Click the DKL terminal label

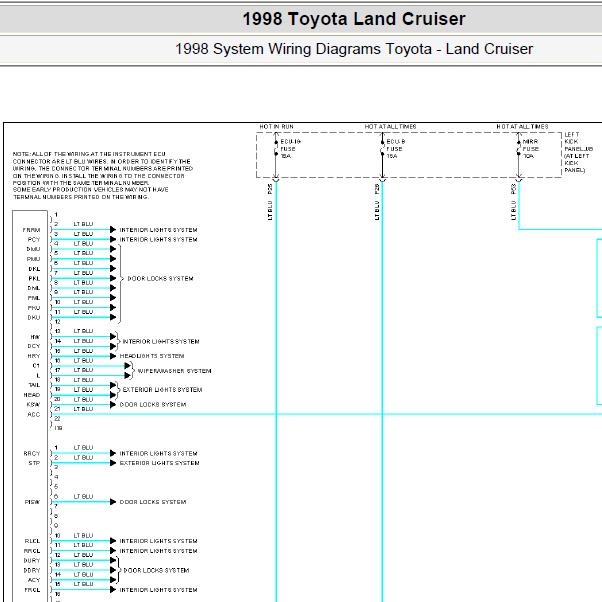point(34,269)
